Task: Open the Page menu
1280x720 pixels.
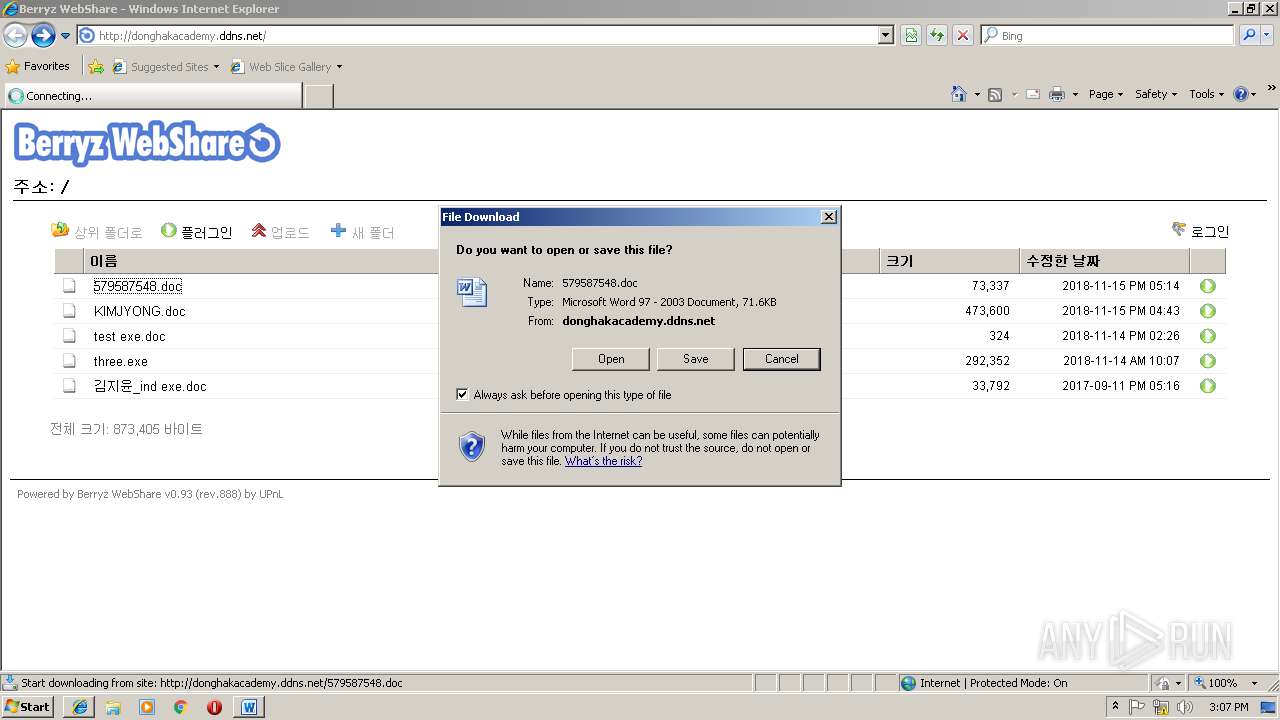Action: [x=1105, y=94]
